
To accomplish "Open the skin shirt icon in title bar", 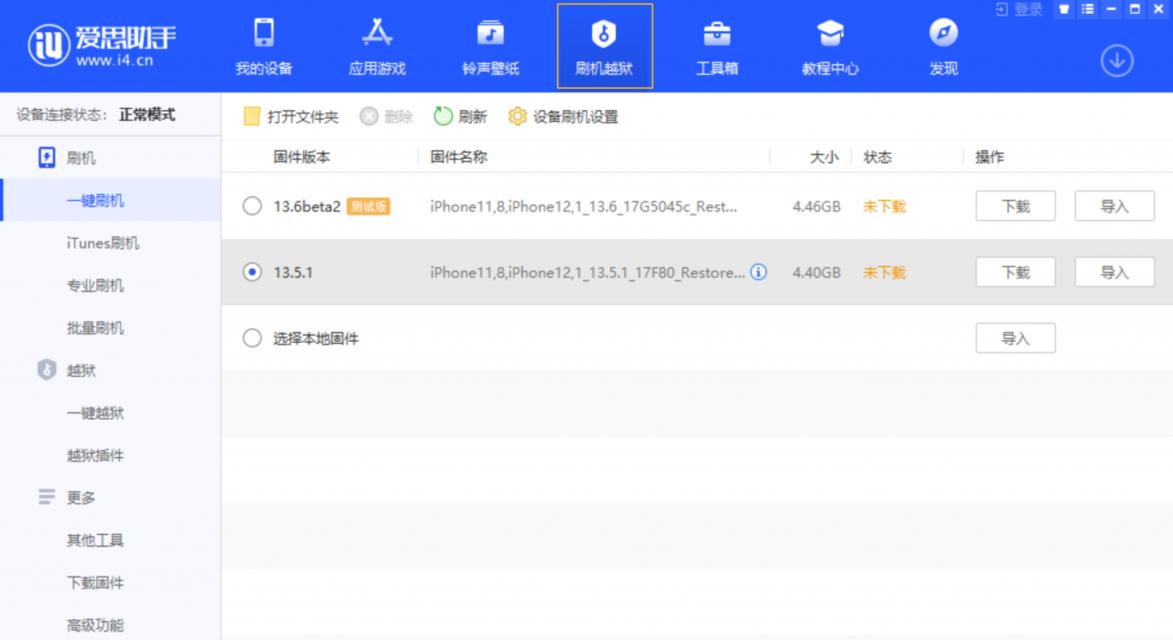I will click(1064, 9).
